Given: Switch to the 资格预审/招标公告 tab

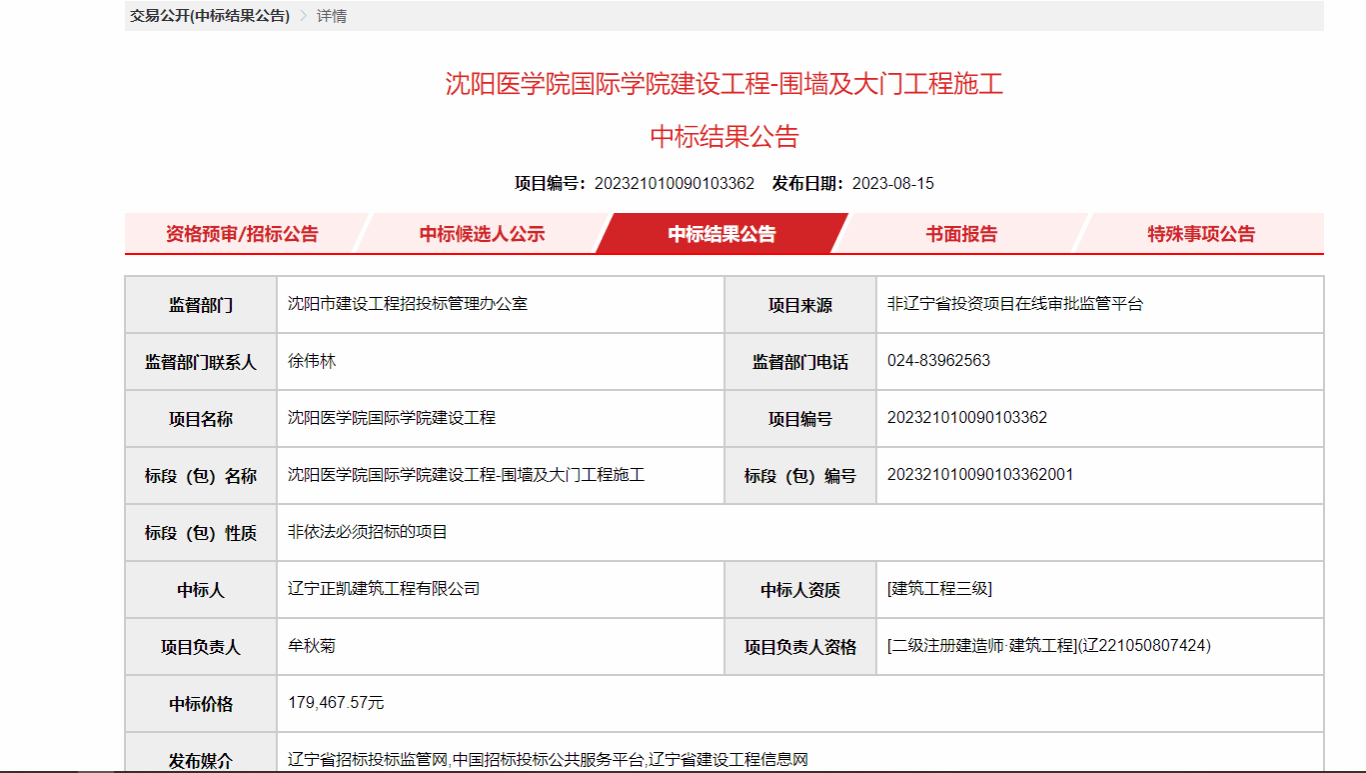Looking at the screenshot, I should (242, 234).
